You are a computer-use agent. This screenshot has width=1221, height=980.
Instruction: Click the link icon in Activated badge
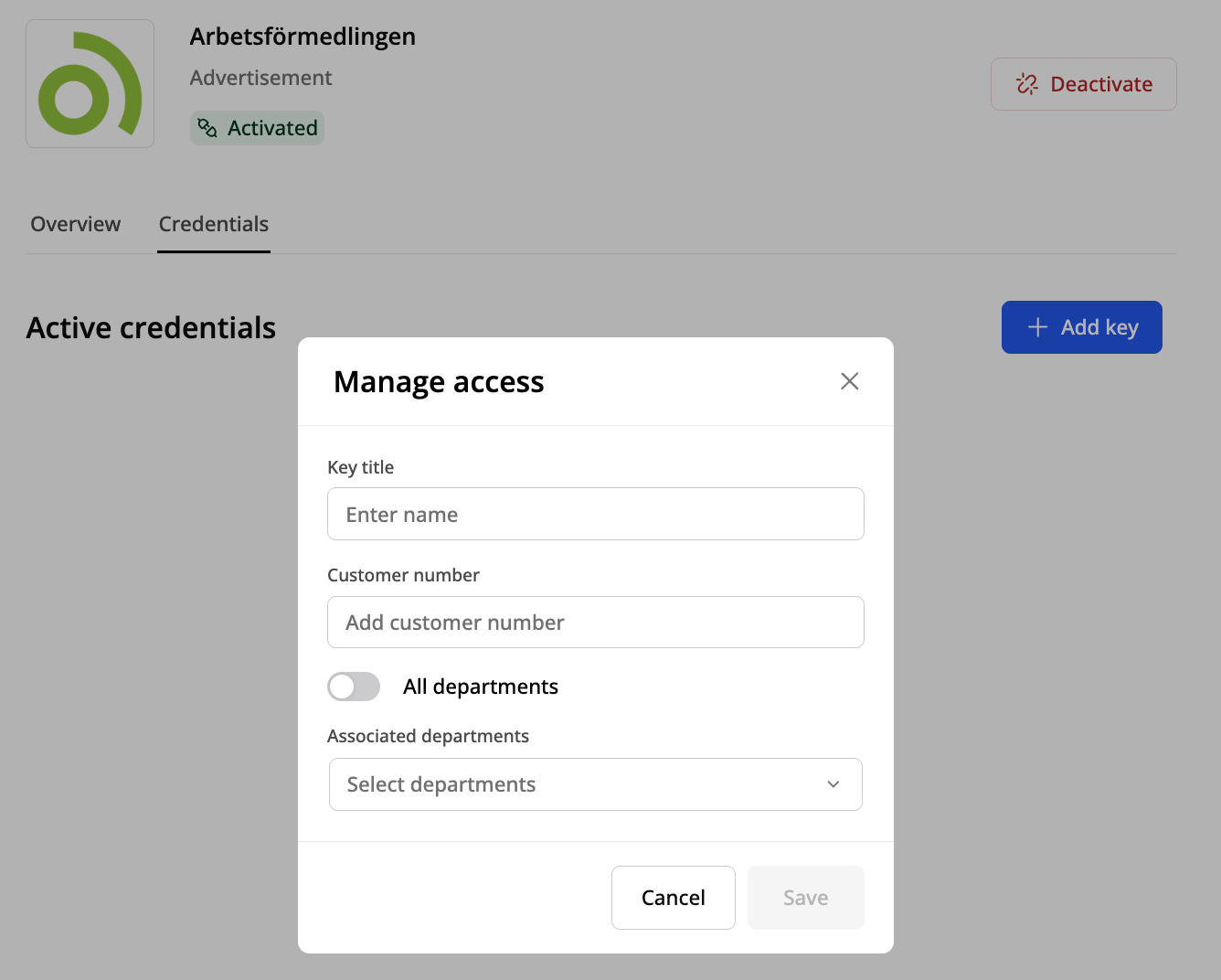(208, 128)
